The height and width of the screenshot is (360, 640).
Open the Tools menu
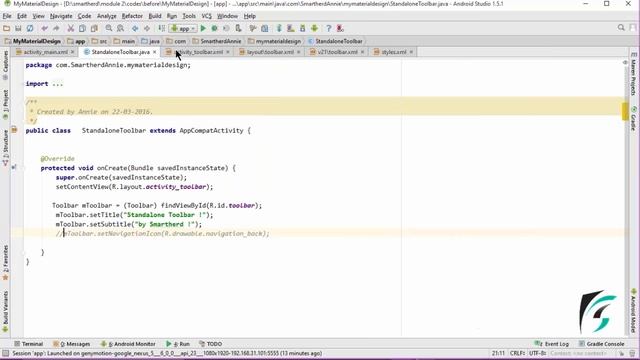click(189, 16)
